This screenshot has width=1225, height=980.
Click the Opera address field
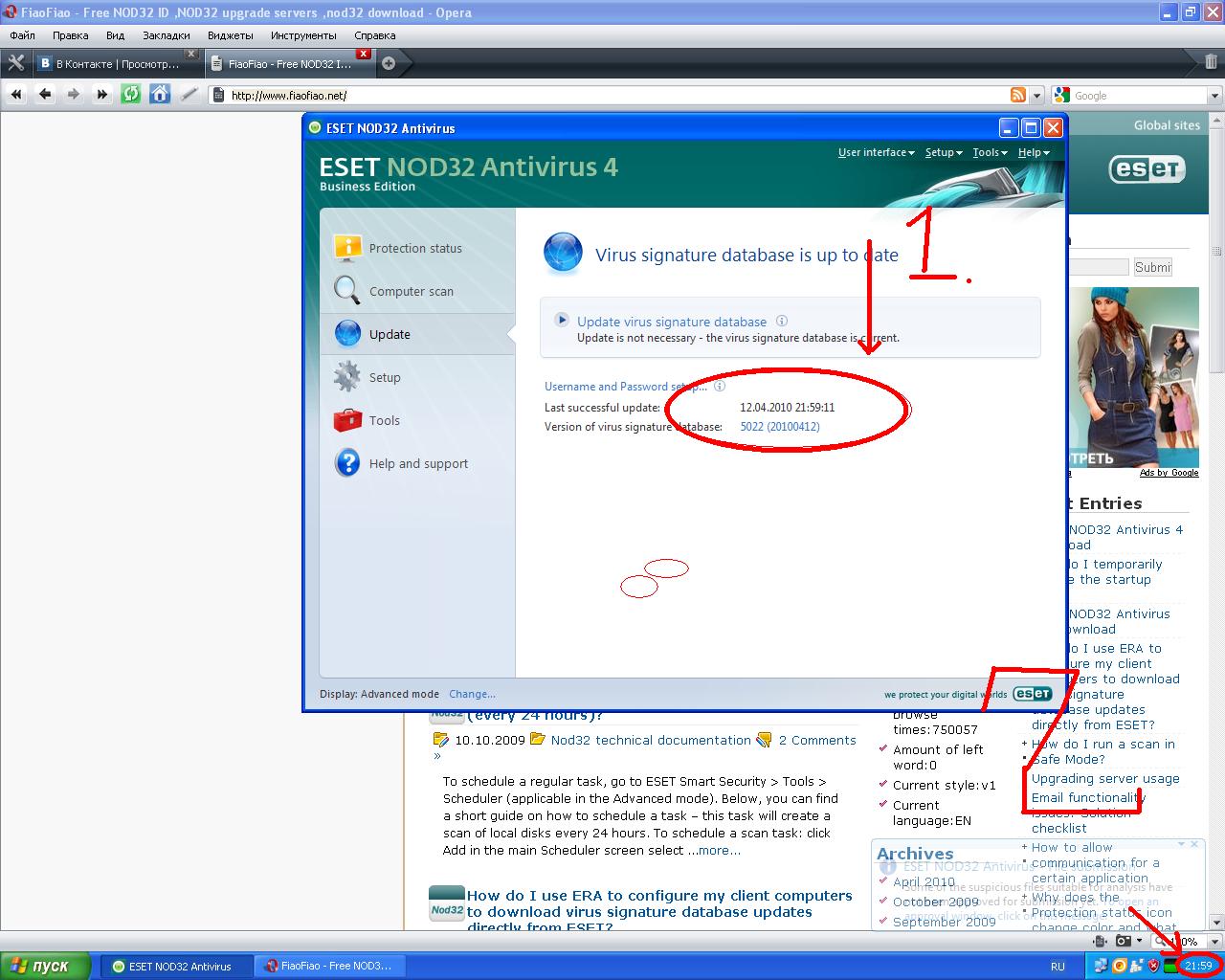617,96
